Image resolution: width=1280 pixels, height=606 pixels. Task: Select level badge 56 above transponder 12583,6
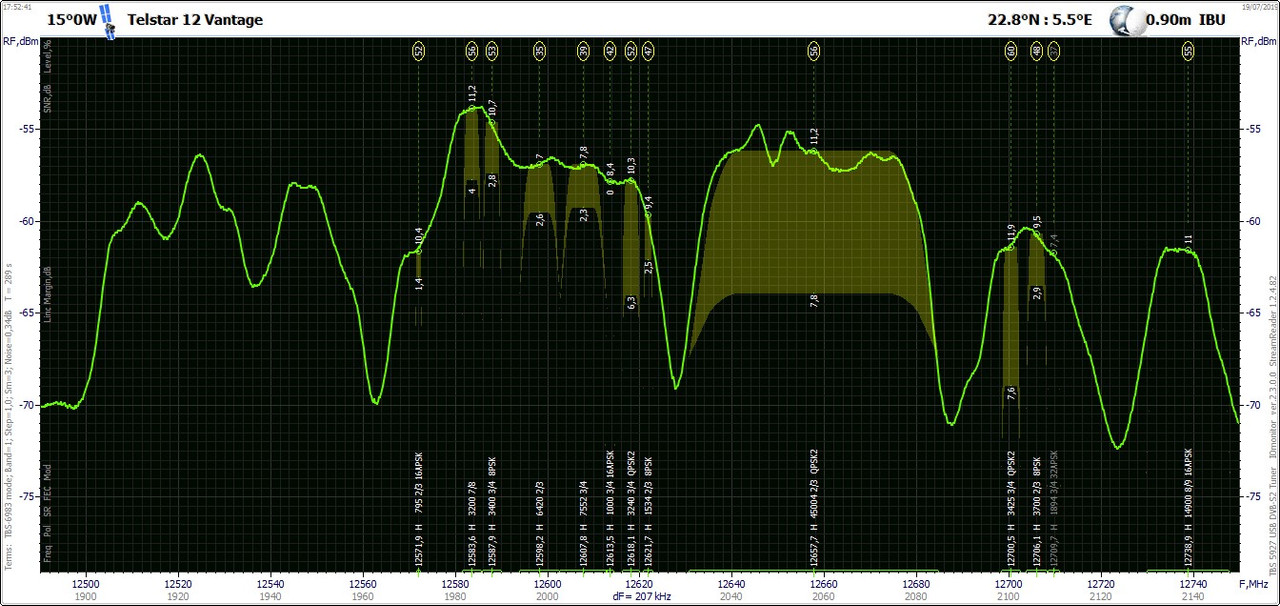[x=472, y=50]
